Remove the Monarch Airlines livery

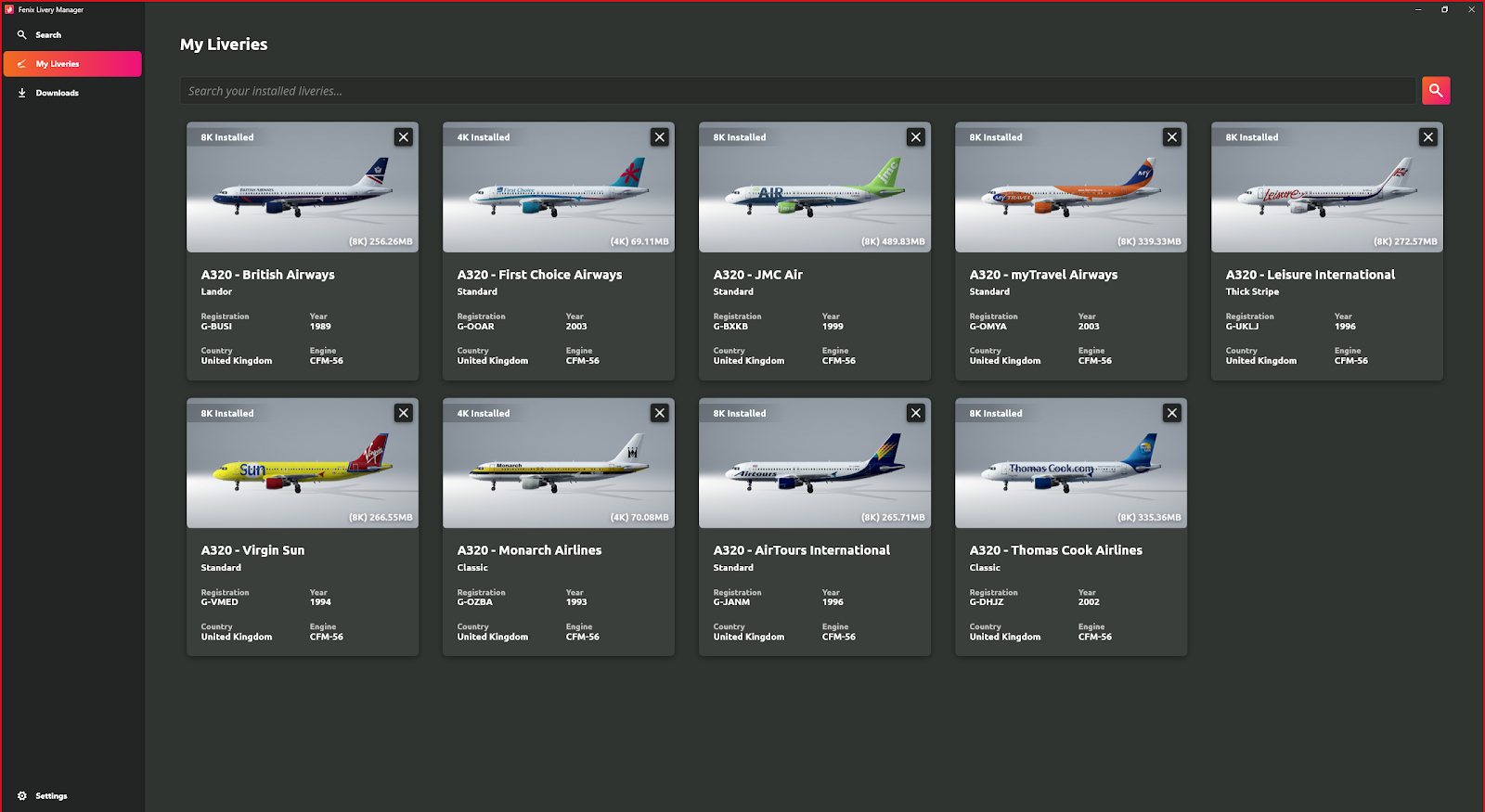(x=660, y=413)
